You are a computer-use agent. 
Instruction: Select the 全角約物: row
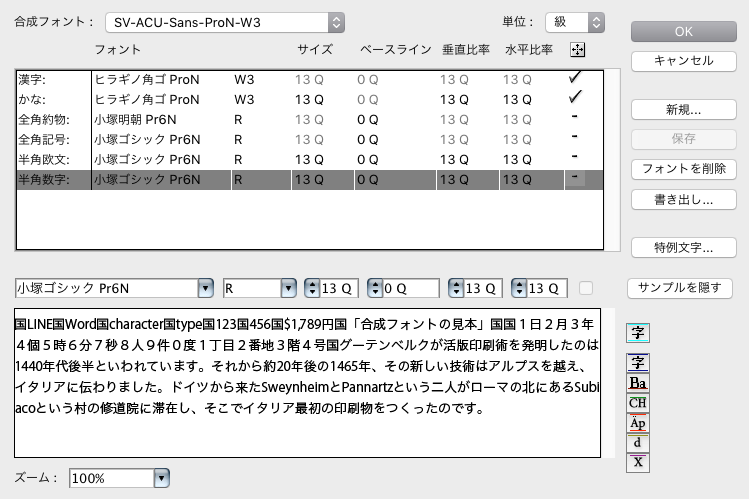tap(310, 119)
